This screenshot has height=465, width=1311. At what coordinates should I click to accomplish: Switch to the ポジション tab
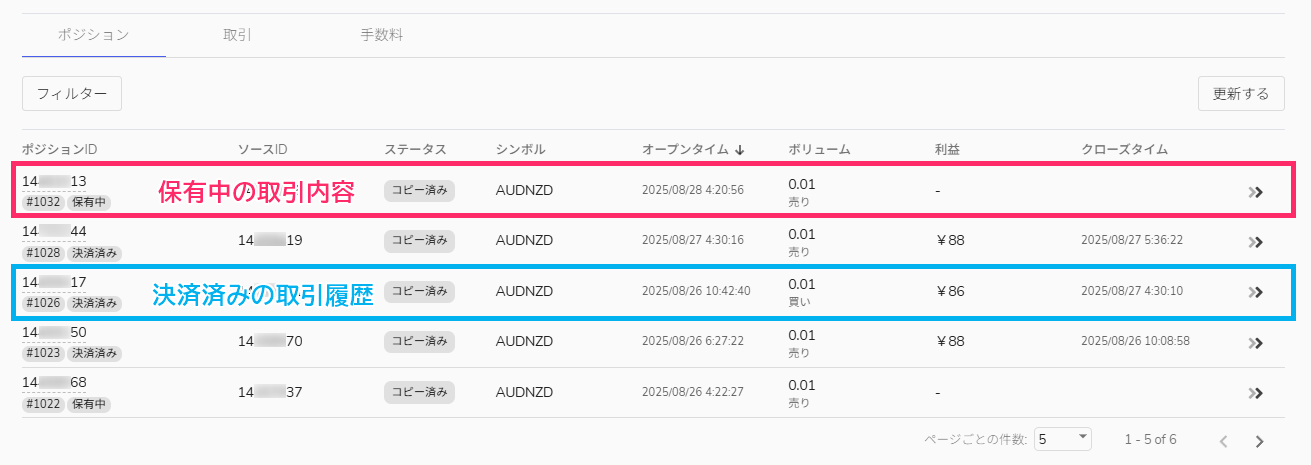[93, 35]
